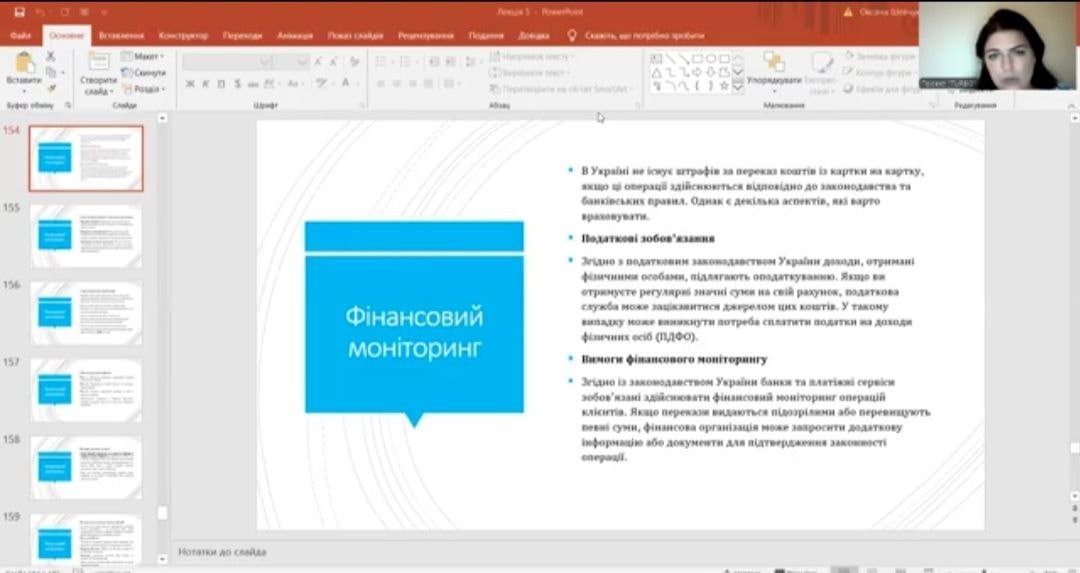Viewport: 1080px width, 573px height.
Task: Select slide thumbnail 157
Action: click(x=86, y=390)
